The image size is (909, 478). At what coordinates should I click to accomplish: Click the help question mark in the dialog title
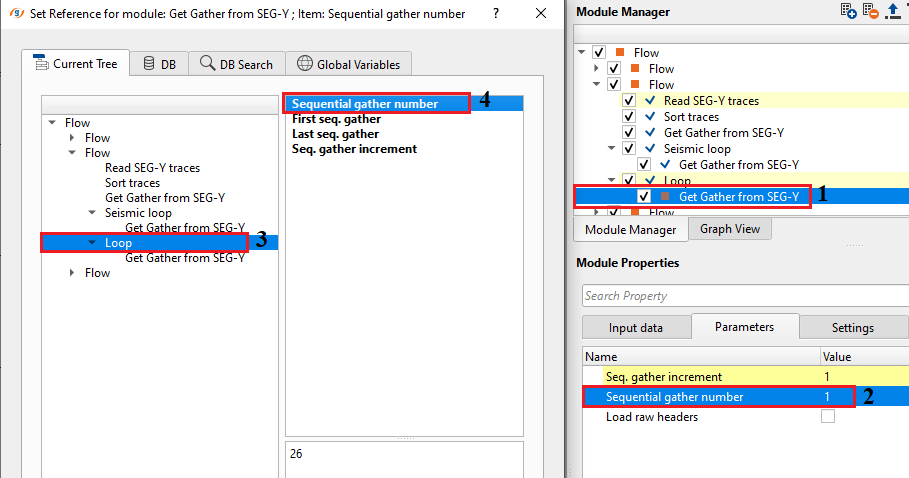click(x=496, y=13)
